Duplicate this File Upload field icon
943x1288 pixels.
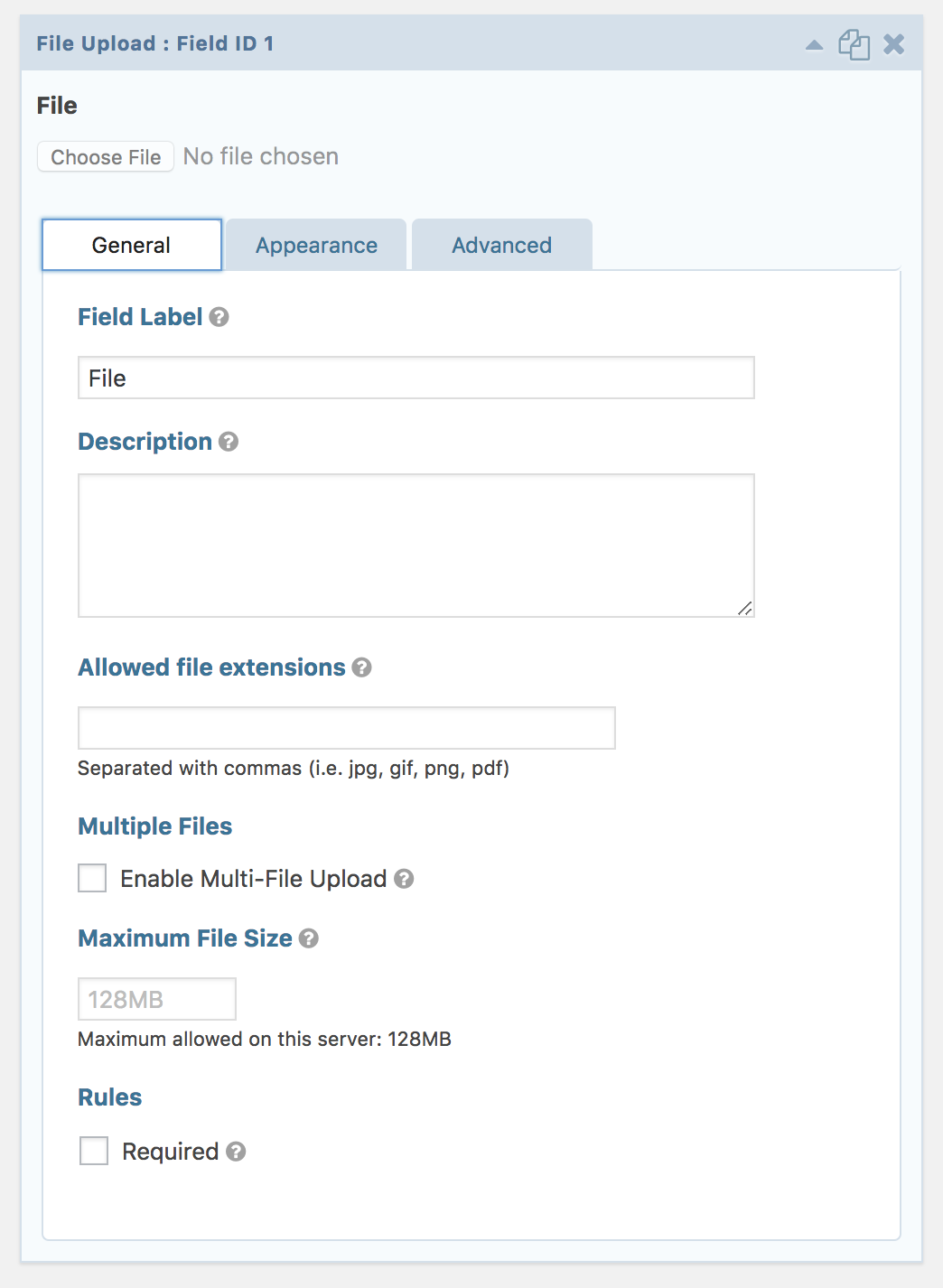point(854,44)
